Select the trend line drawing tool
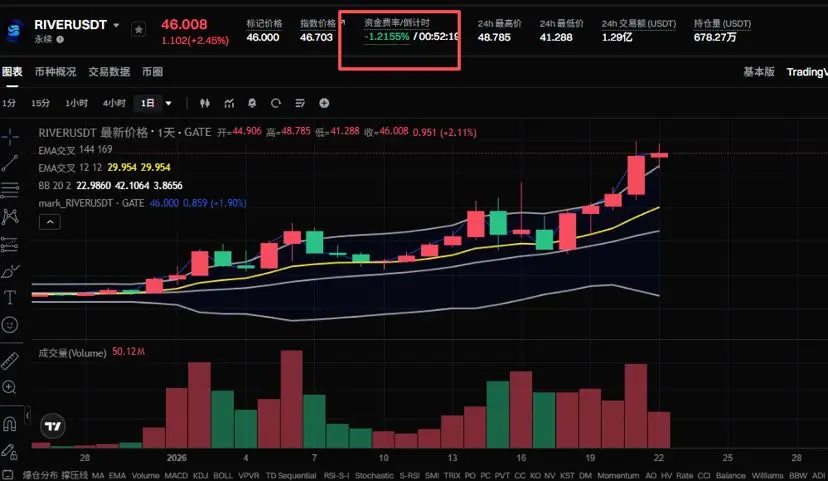Viewport: 828px width, 481px height. click(x=10, y=164)
